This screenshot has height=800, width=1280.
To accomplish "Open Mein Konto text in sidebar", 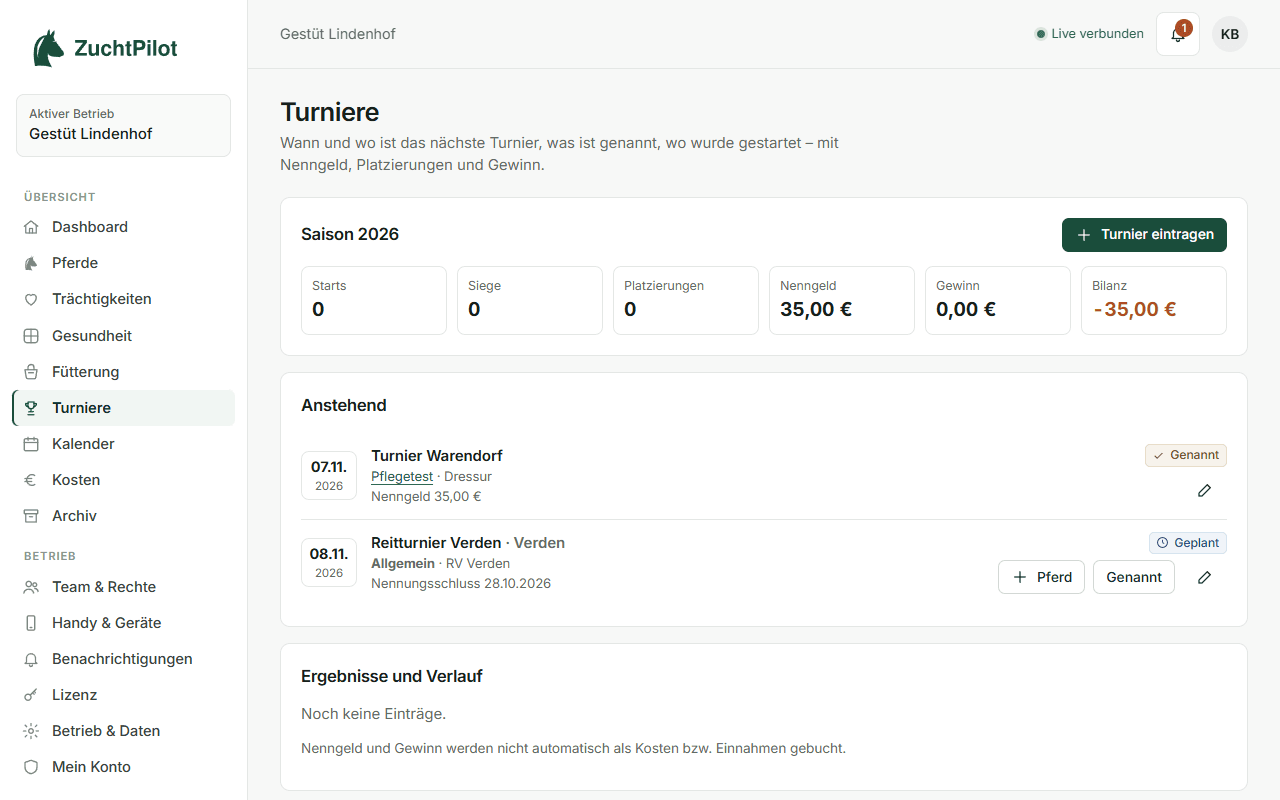I will pyautogui.click(x=91, y=767).
